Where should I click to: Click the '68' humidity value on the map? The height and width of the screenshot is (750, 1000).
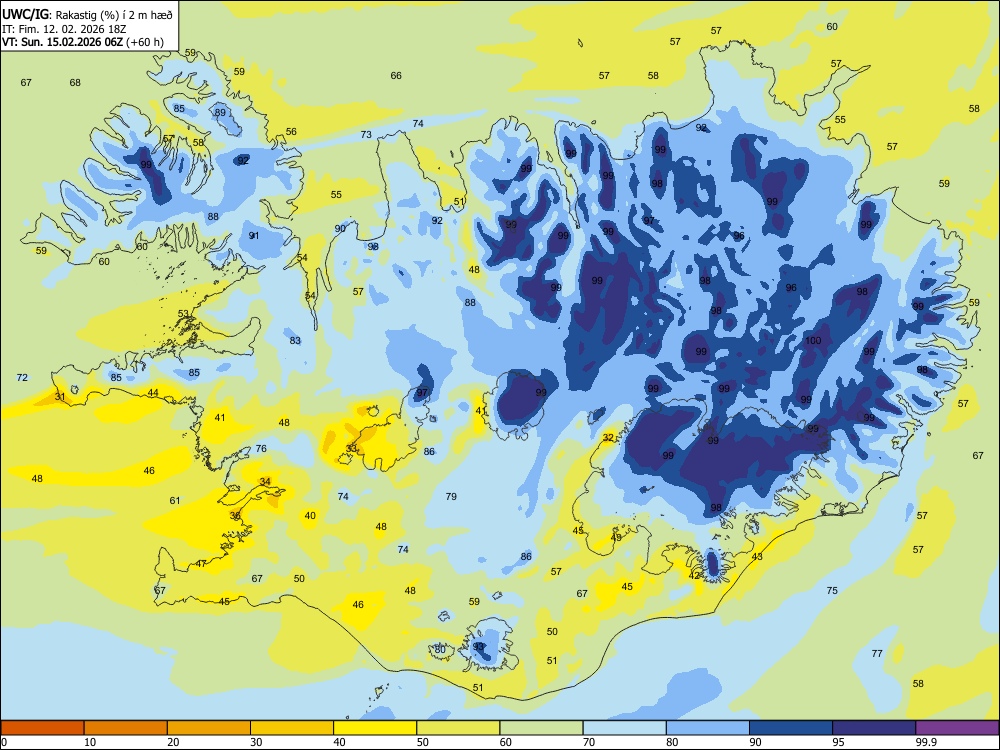tap(75, 82)
